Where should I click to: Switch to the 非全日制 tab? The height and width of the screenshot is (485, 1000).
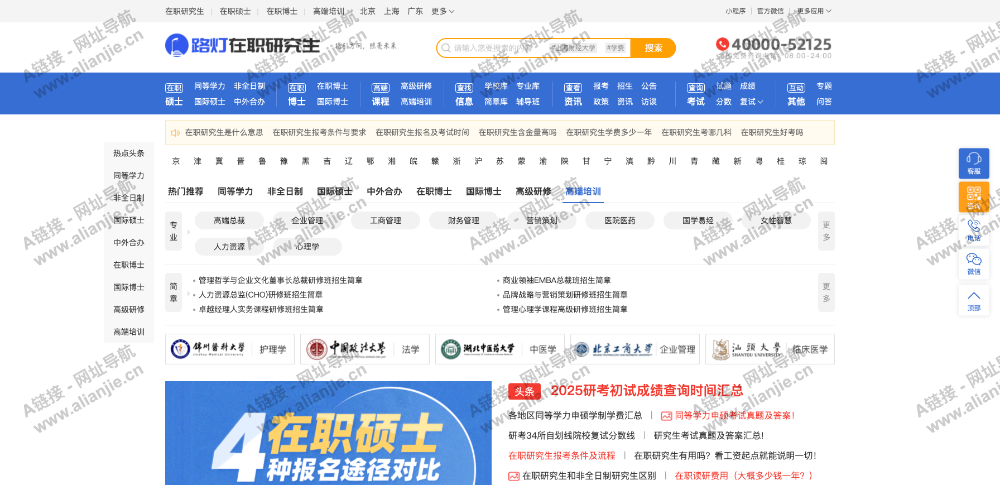285,191
